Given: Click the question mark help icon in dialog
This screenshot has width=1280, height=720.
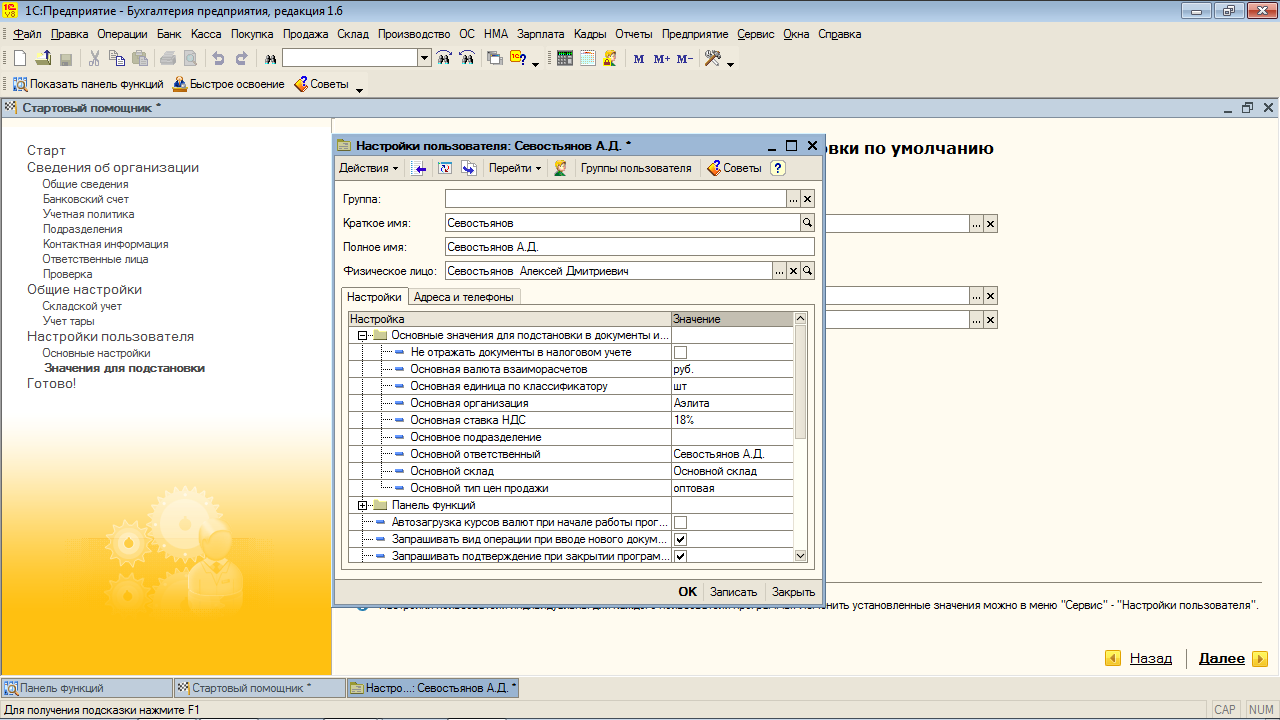Looking at the screenshot, I should click(778, 168).
